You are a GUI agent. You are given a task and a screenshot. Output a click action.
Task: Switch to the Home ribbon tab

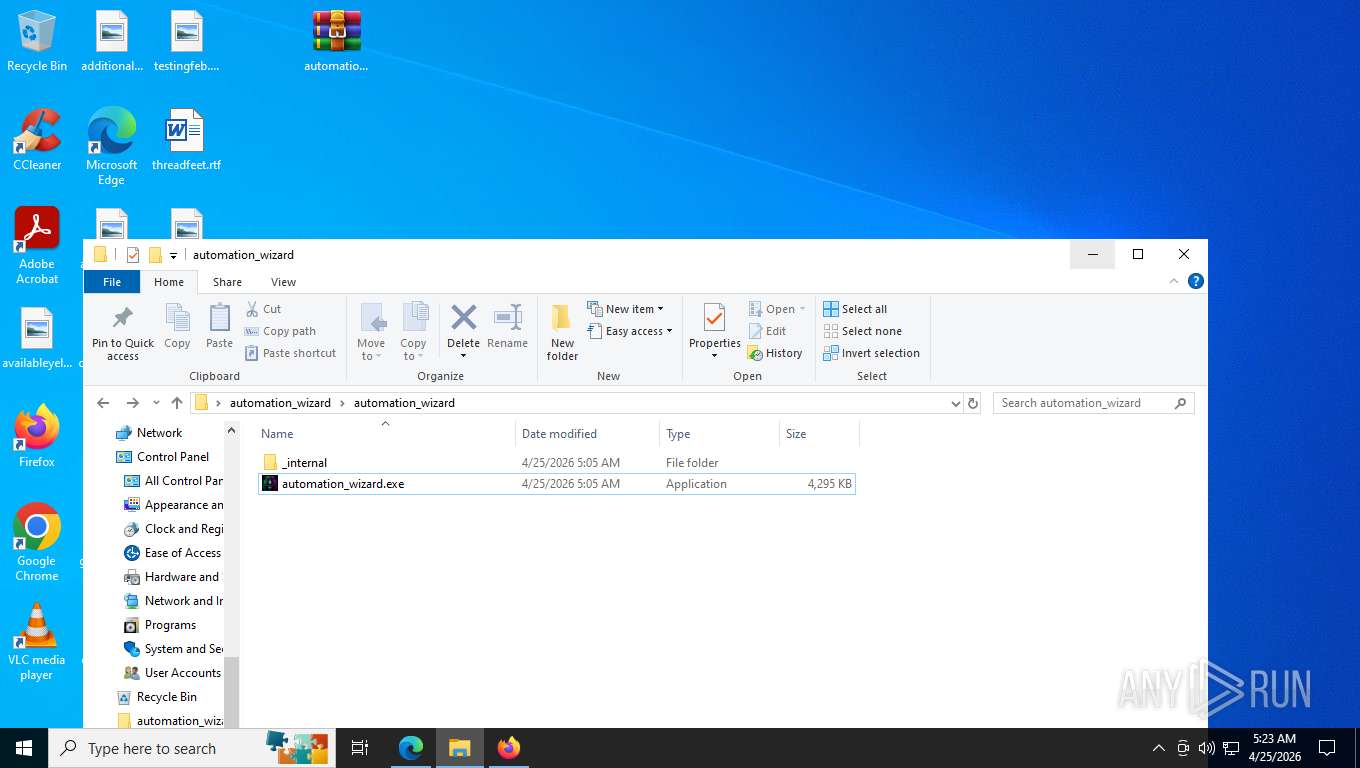pos(169,282)
